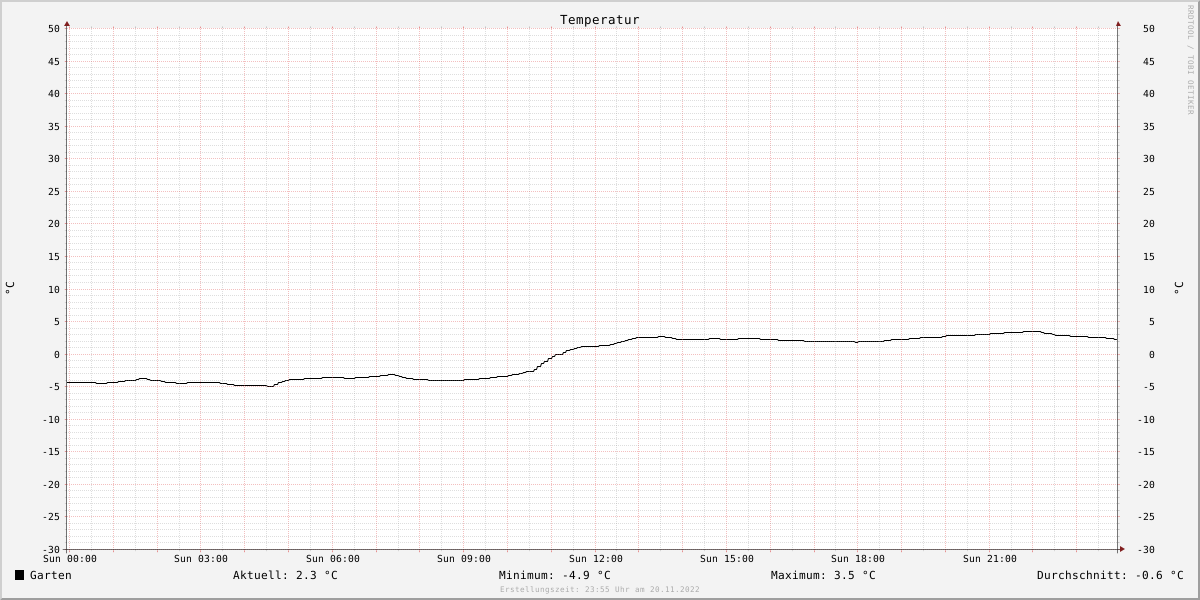The width and height of the screenshot is (1200, 600).
Task: Click the Maximum: 3.5 °C value
Action: pos(823,575)
